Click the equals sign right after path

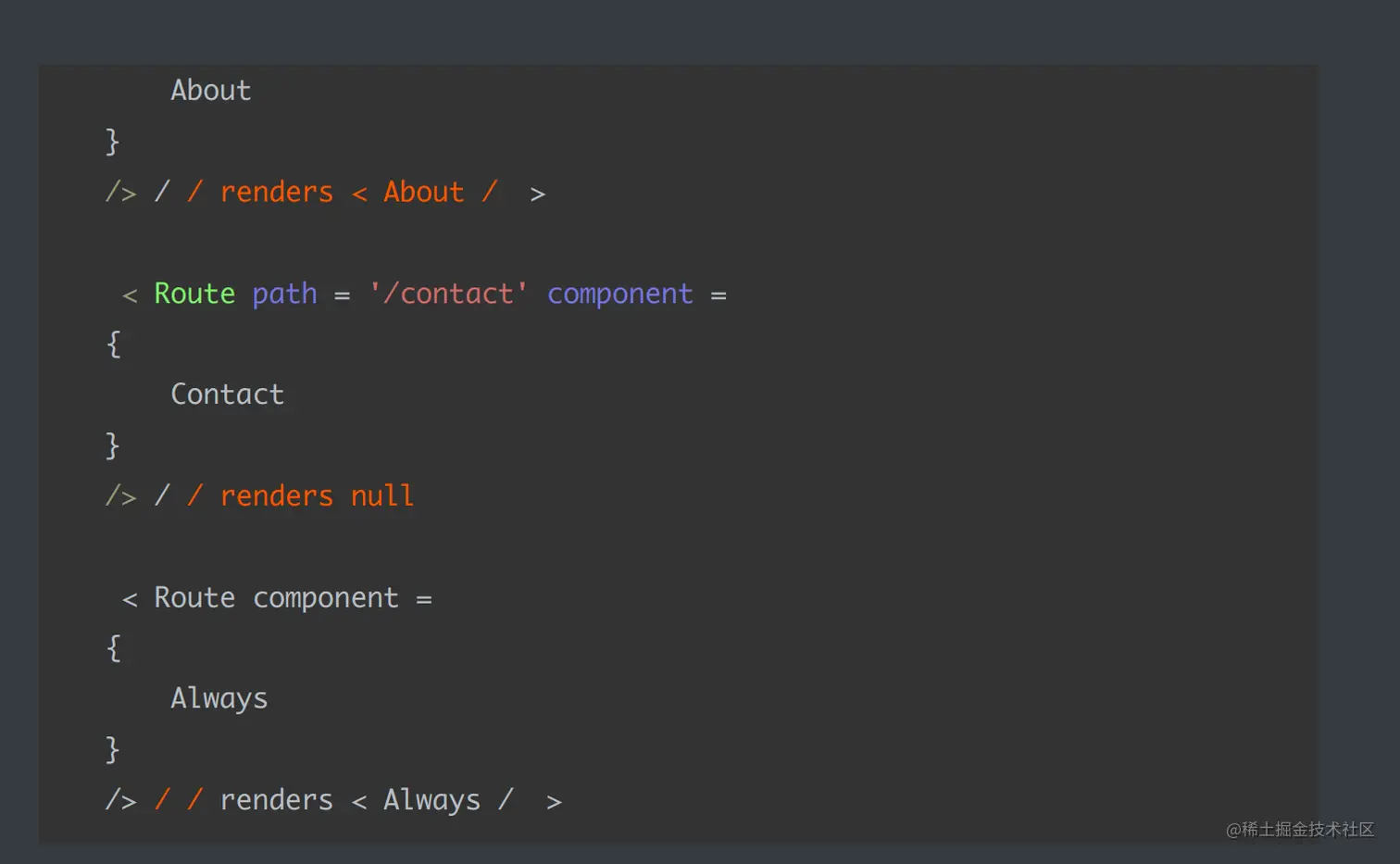click(x=343, y=295)
